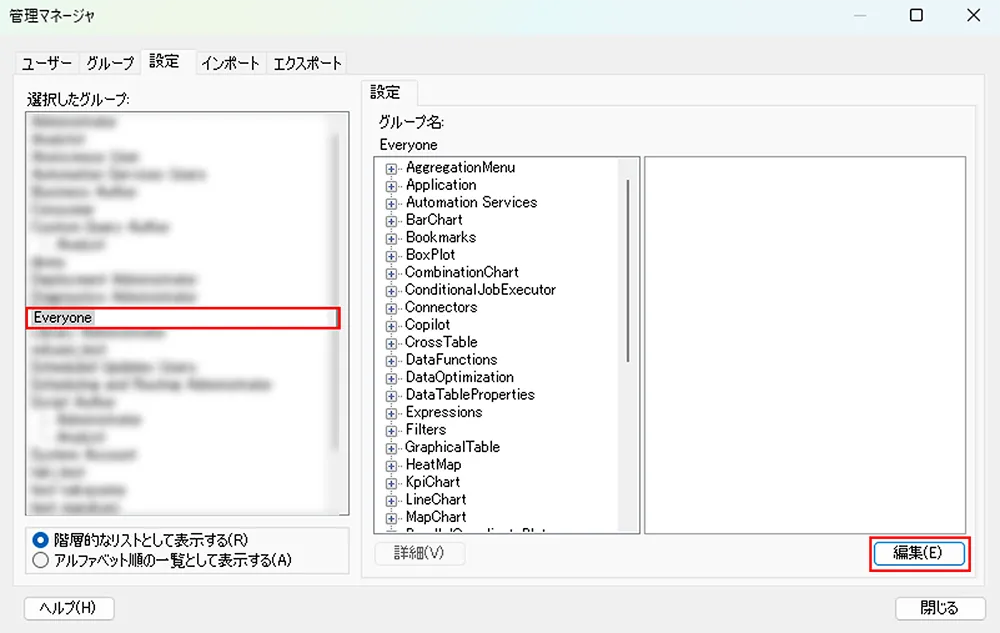Expand the Automation Services node

392,203
